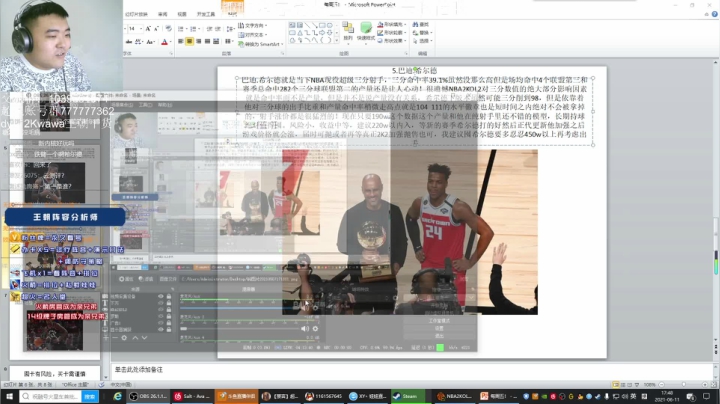Toggle the lock on OBS source NBA2KOL2

point(169,309)
